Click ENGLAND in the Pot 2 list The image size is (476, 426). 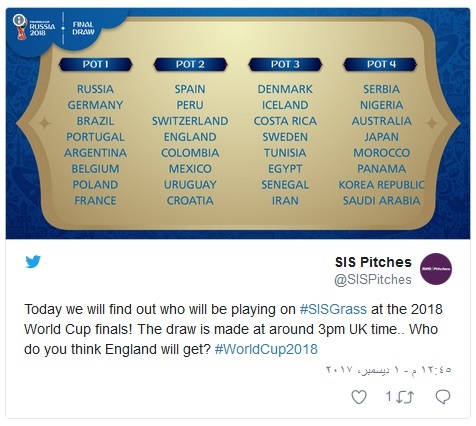pyautogui.click(x=190, y=137)
